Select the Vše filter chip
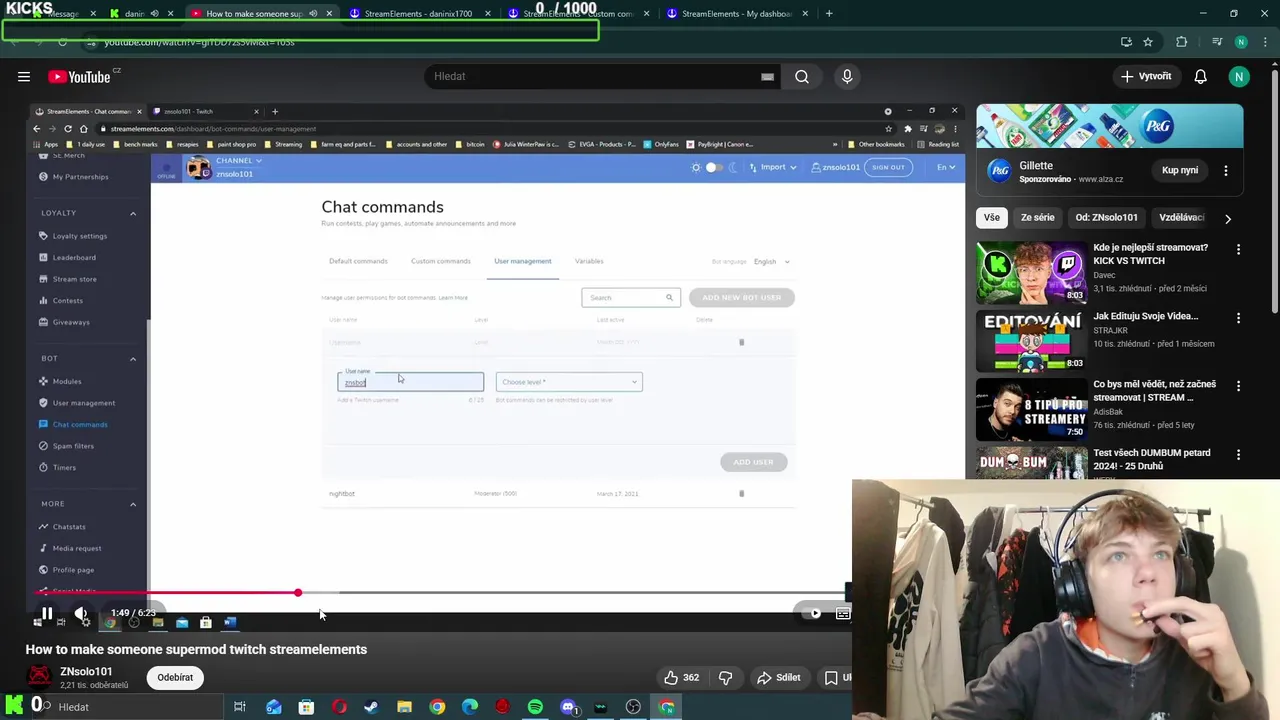This screenshot has width=1280, height=720. click(991, 217)
